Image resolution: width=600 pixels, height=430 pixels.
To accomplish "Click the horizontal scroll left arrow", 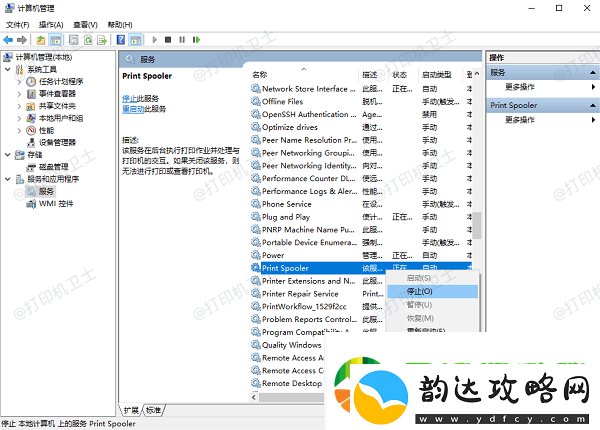I will pos(254,398).
